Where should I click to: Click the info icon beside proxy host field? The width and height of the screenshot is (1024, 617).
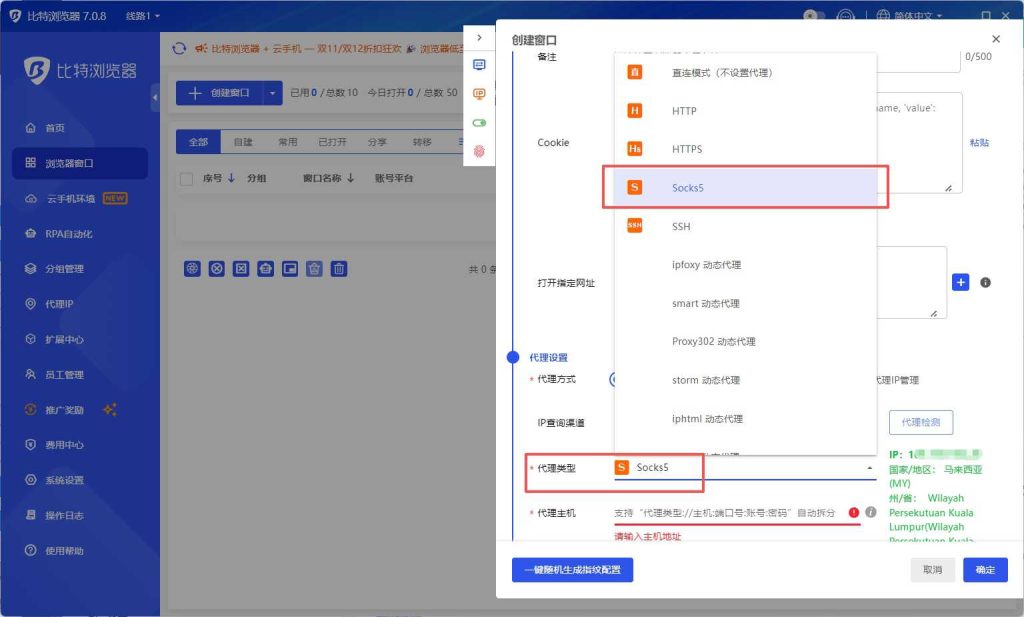[871, 512]
